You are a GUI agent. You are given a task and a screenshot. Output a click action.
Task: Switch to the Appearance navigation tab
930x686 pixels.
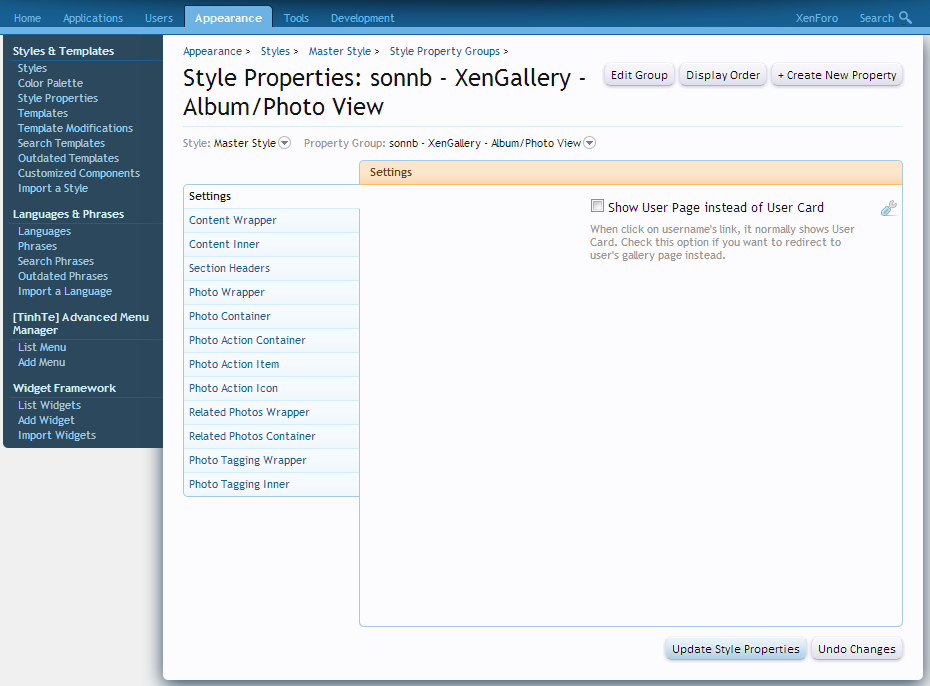click(228, 17)
